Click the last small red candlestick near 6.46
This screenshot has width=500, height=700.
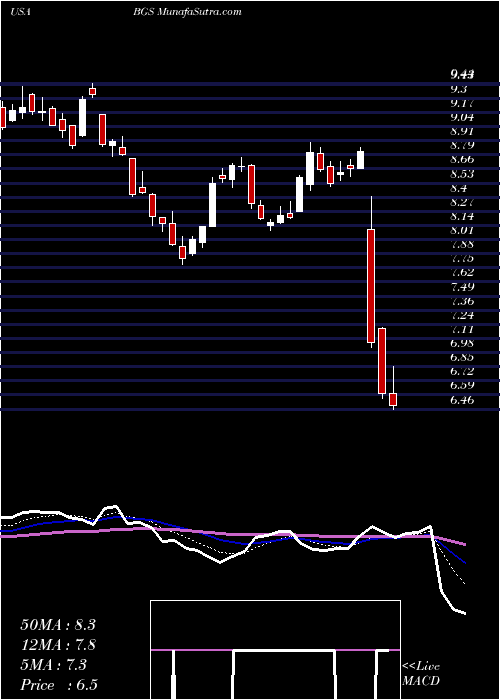[x=393, y=400]
